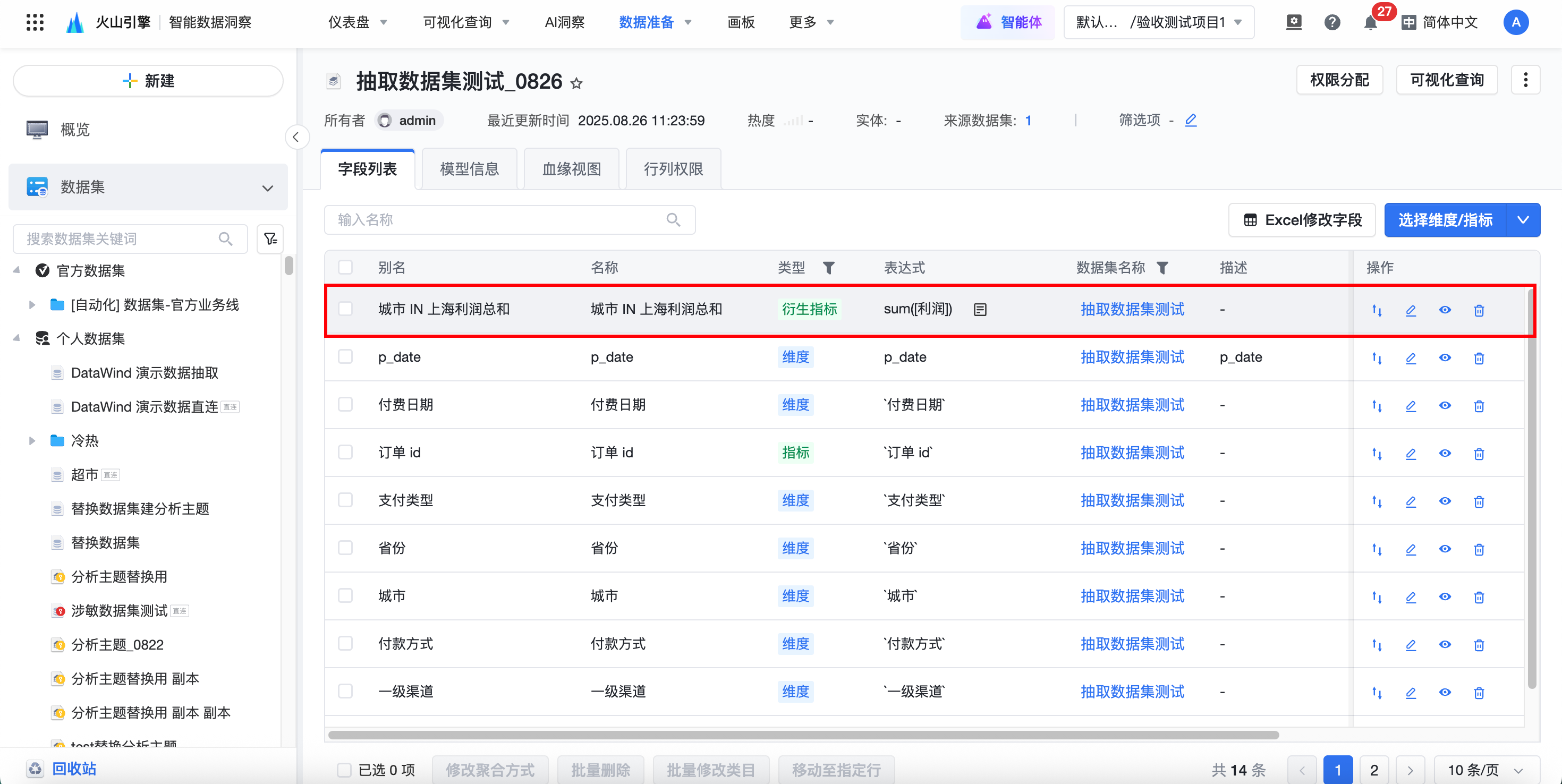Delete the p_date field row
Image resolution: width=1562 pixels, height=784 pixels.
(1478, 358)
